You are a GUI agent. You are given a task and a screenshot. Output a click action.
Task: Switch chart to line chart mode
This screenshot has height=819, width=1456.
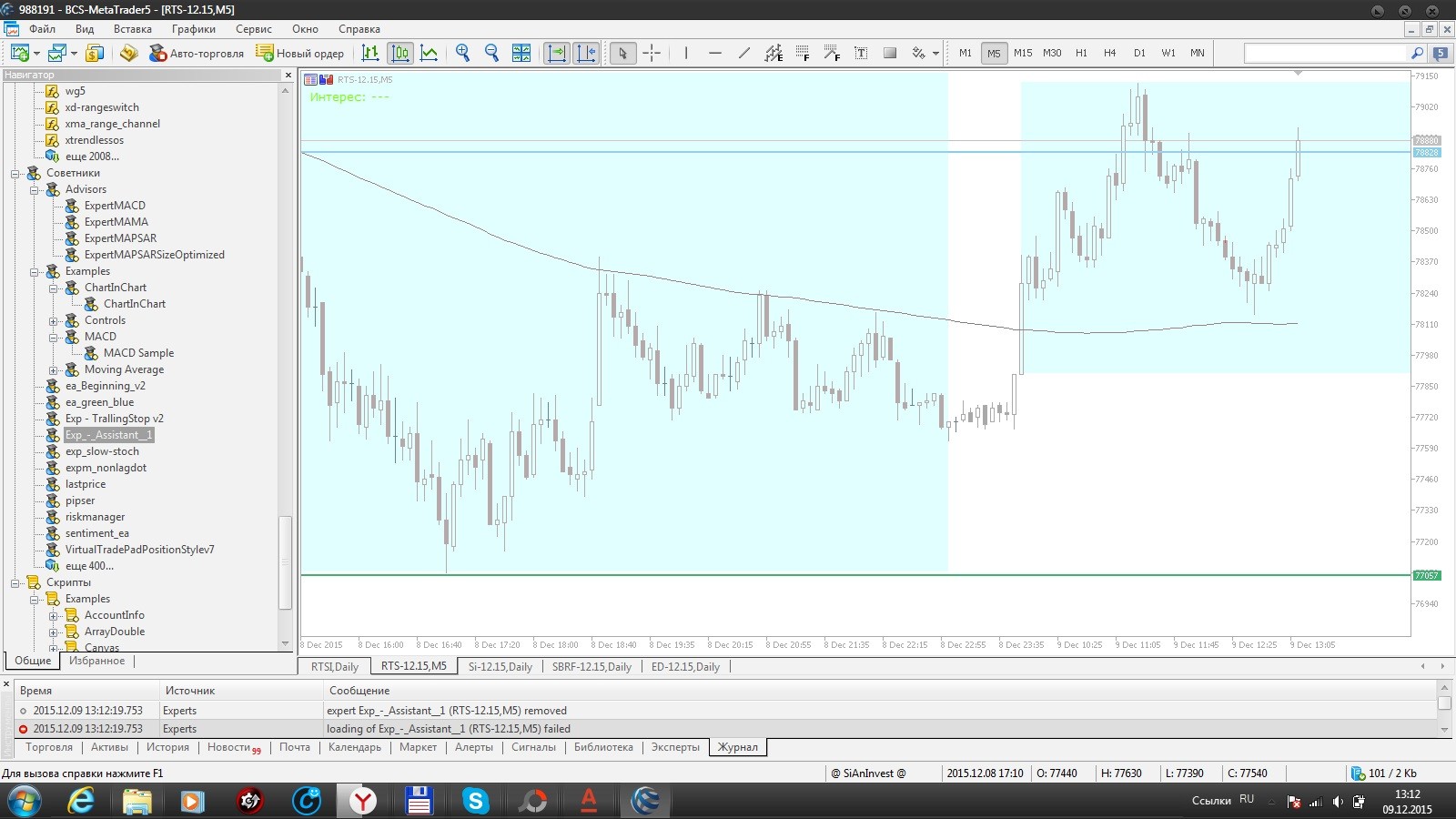(x=430, y=53)
